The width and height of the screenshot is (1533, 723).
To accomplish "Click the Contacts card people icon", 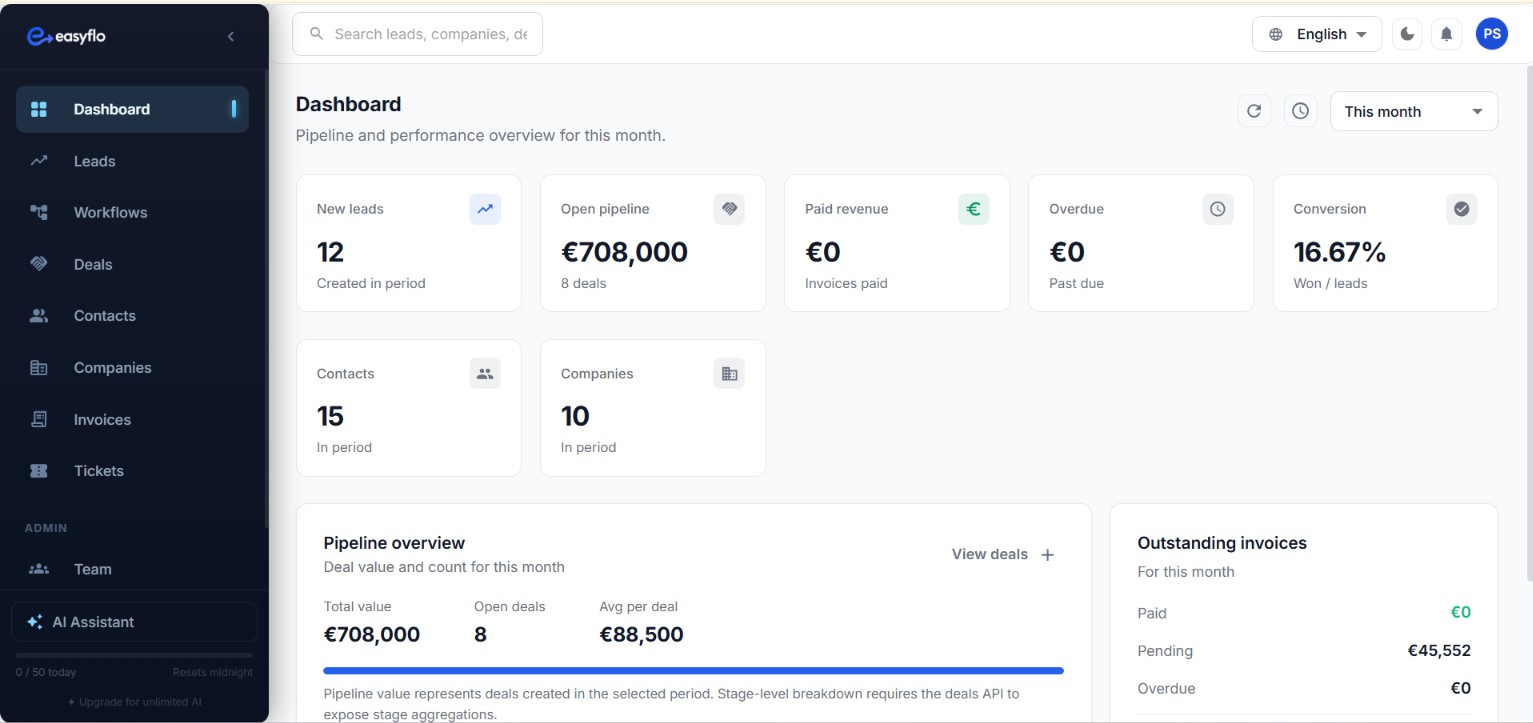I will 485,373.
